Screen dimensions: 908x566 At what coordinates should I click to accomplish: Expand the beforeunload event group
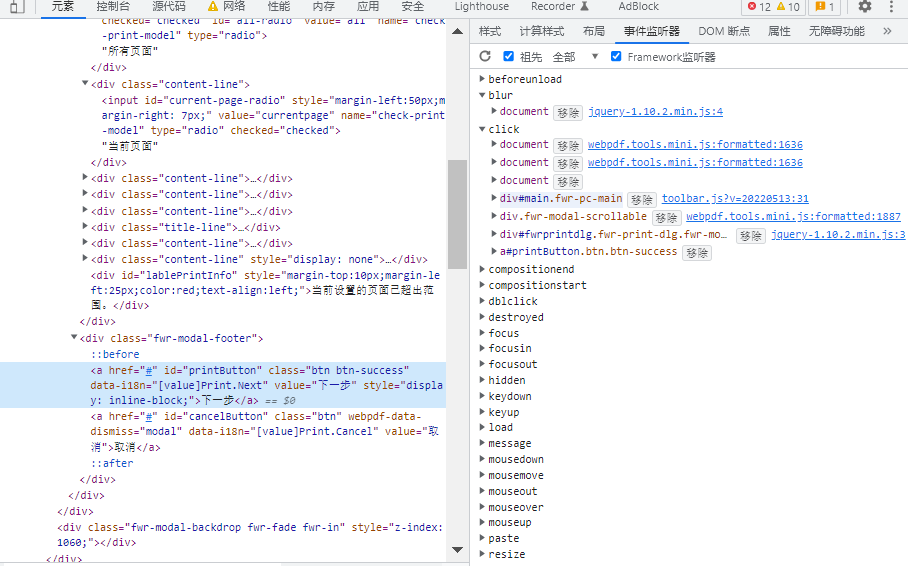[482, 78]
